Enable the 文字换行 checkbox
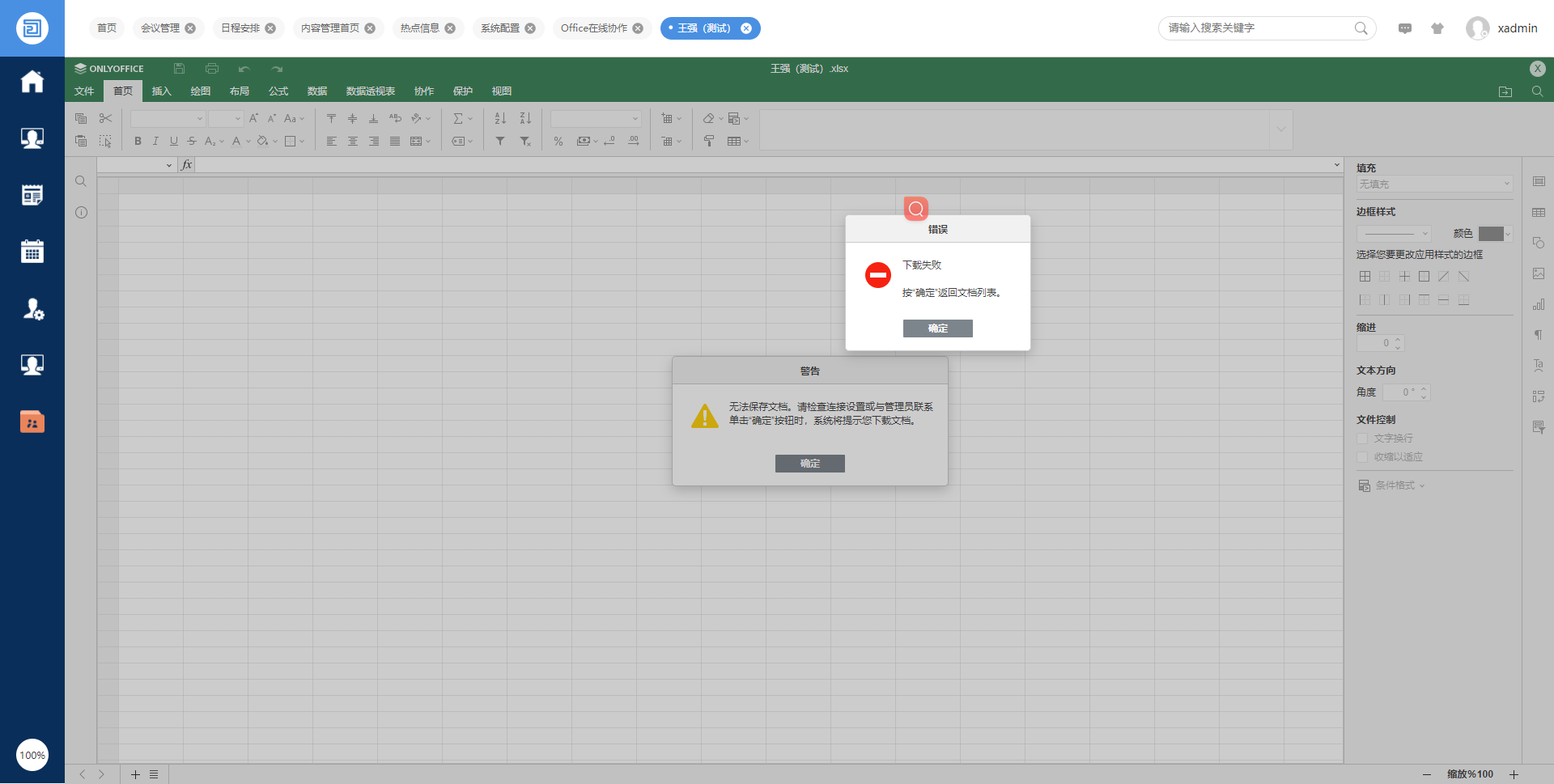Image resolution: width=1554 pixels, height=784 pixels. pos(1362,439)
